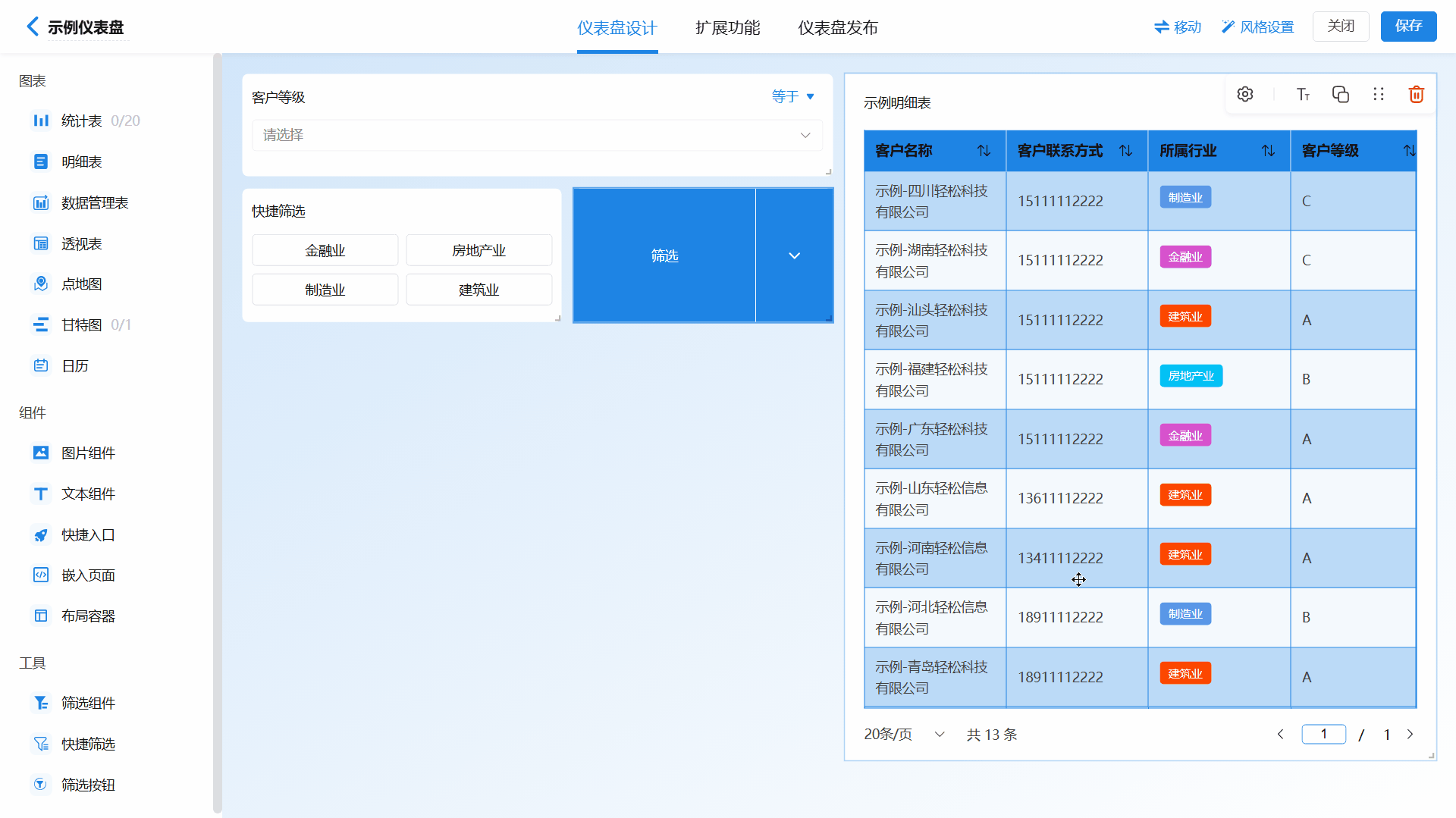Pick the 透视表 pivot table icon

pyautogui.click(x=41, y=243)
